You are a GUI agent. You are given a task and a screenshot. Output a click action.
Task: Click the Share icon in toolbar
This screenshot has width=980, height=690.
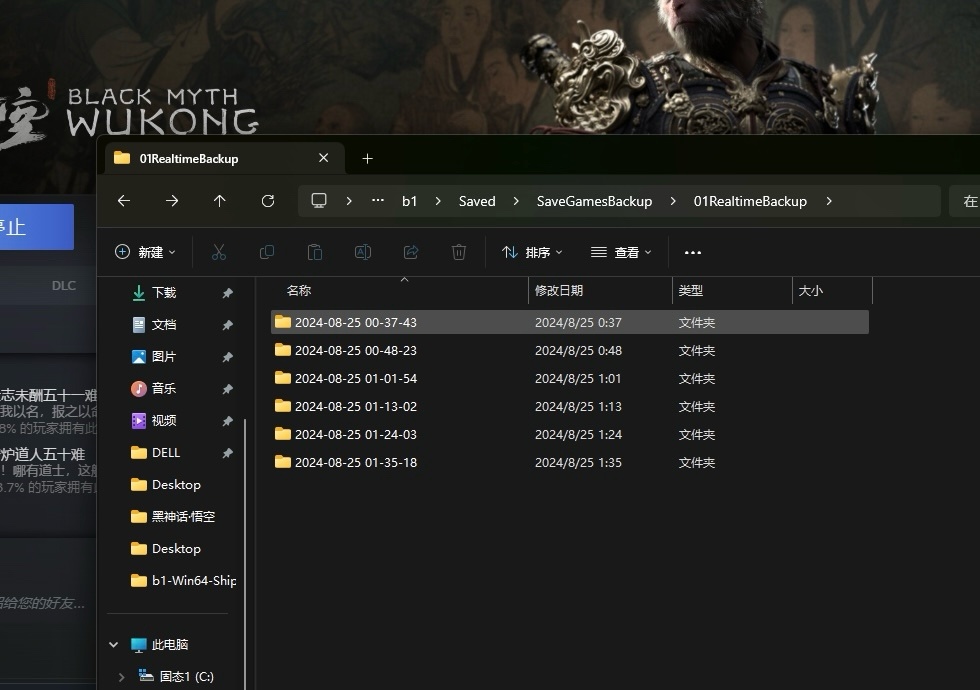411,252
